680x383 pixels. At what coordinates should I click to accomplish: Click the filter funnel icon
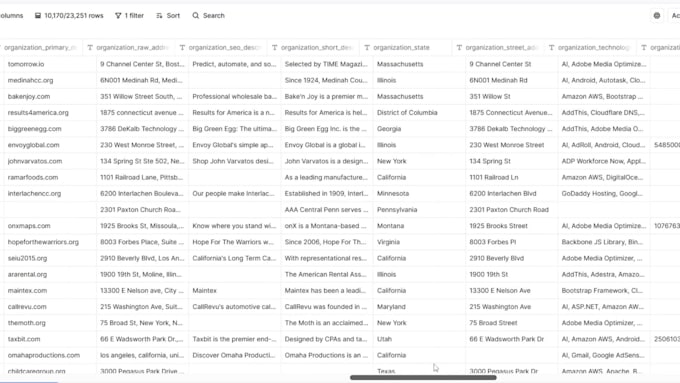pyautogui.click(x=118, y=16)
